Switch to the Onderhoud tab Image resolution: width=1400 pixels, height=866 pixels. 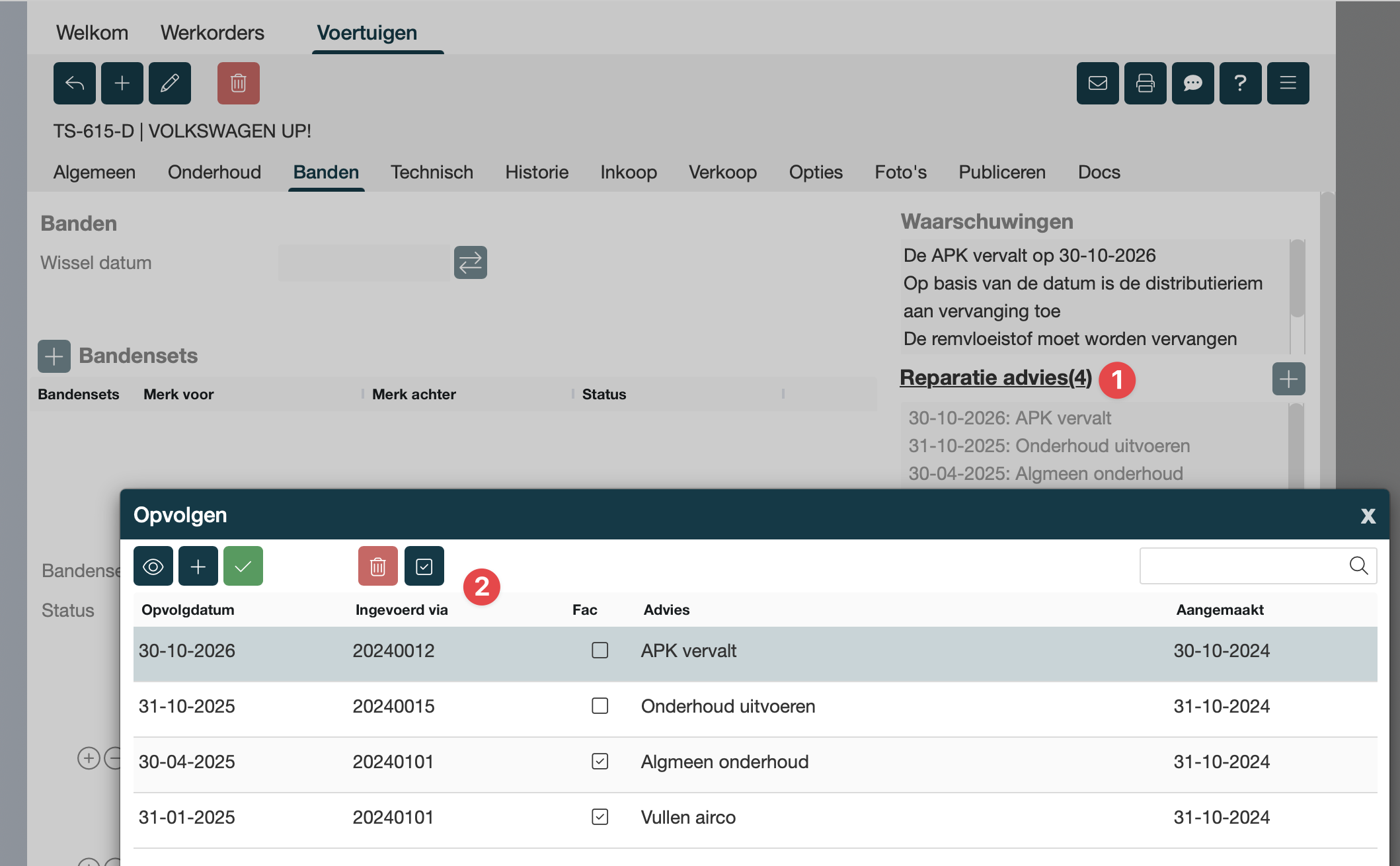(214, 173)
